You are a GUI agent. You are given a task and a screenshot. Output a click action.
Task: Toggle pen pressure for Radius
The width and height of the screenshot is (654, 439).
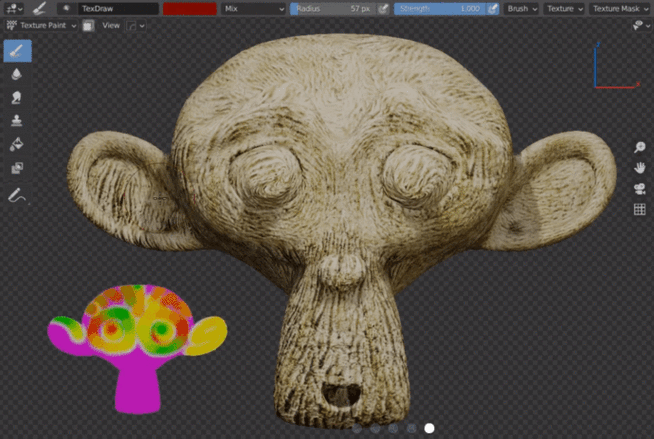point(383,8)
